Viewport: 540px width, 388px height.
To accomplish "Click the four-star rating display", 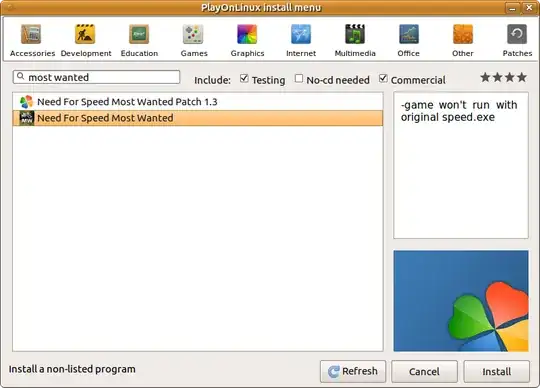I will pos(503,77).
